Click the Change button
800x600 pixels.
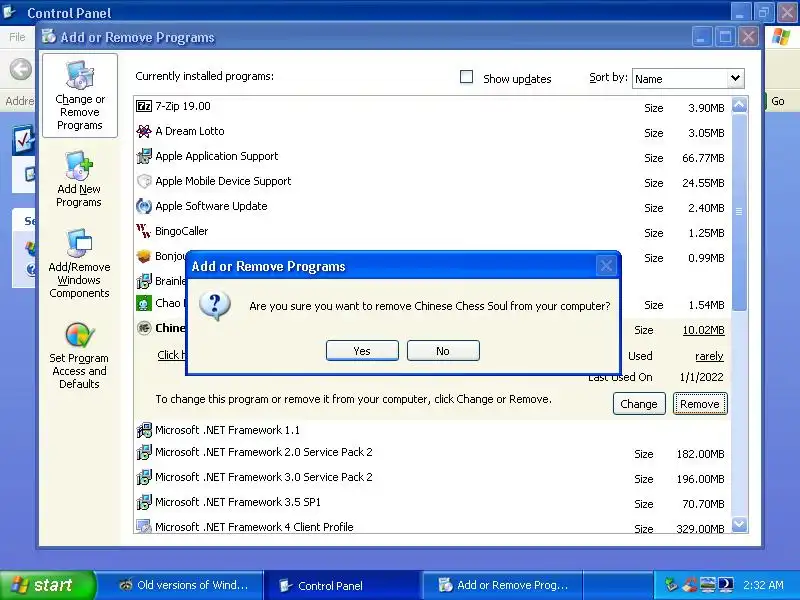click(x=639, y=404)
